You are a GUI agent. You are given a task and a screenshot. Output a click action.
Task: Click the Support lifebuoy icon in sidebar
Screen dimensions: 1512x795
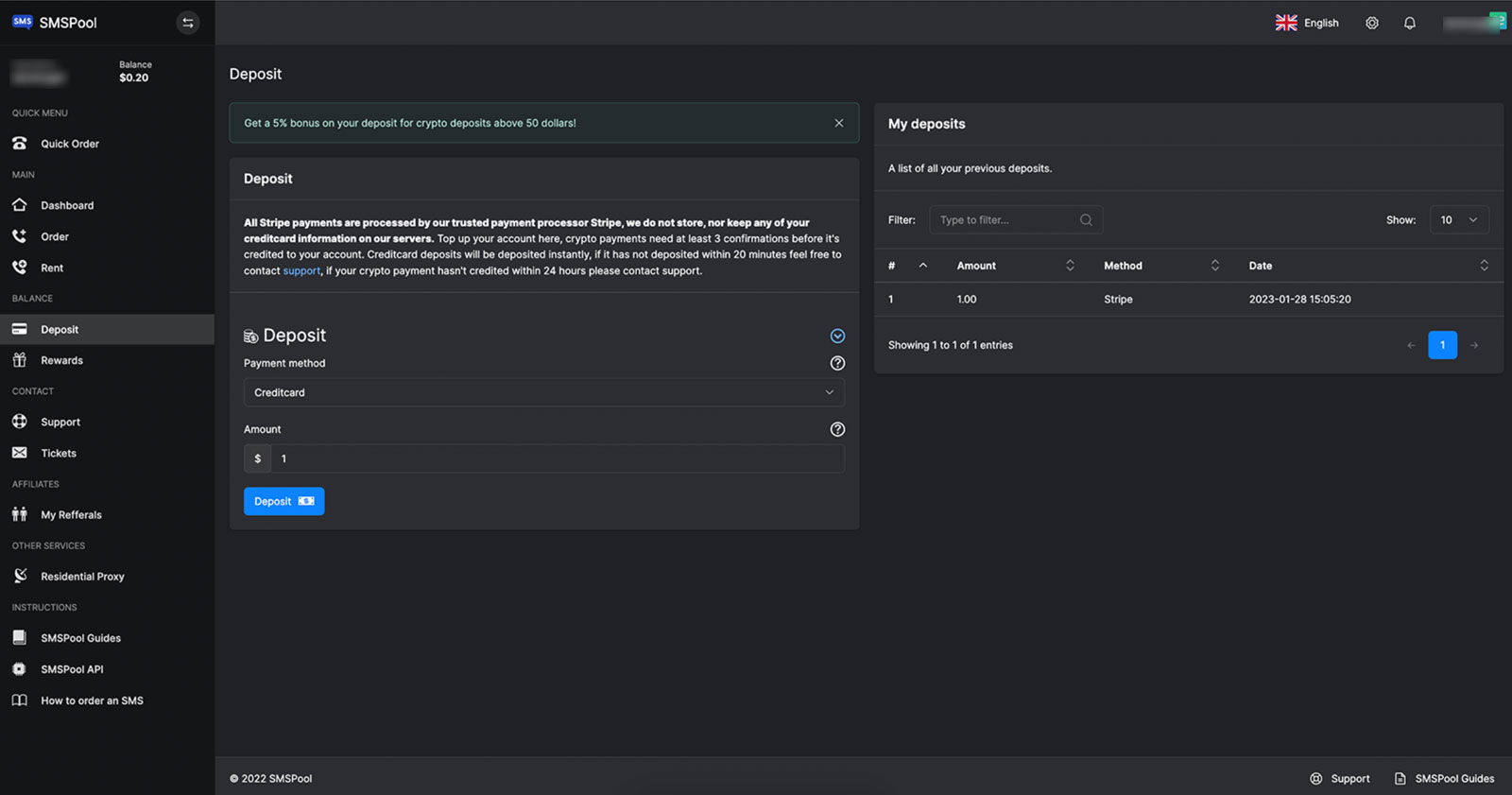coord(20,422)
